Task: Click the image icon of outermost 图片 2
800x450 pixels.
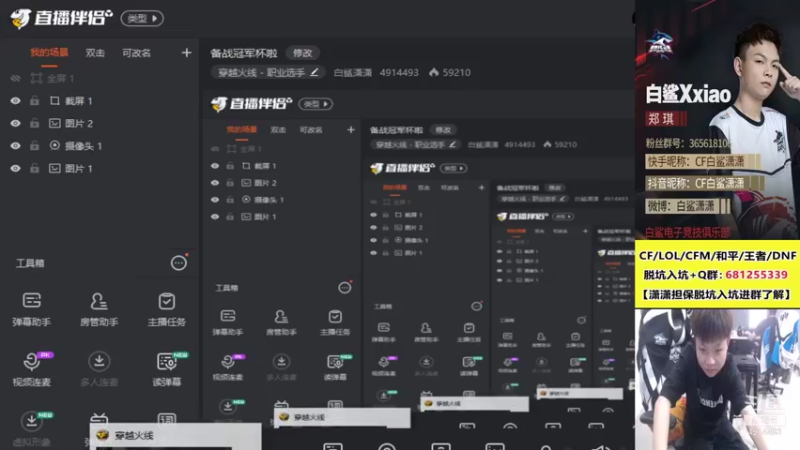Action: [55, 123]
